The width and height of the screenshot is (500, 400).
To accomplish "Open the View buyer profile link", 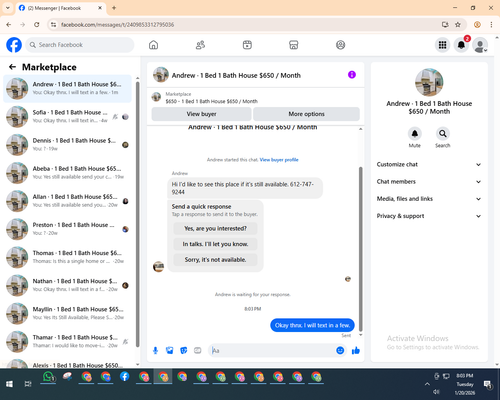I will coord(279,160).
